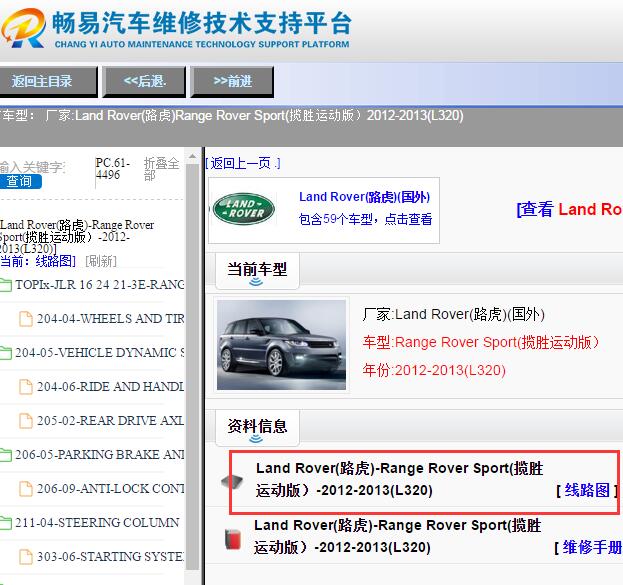The width and height of the screenshot is (623, 585).
Task: Click the Land Rover-Range Rover Sport 线路图 title
Action: tap(399, 479)
